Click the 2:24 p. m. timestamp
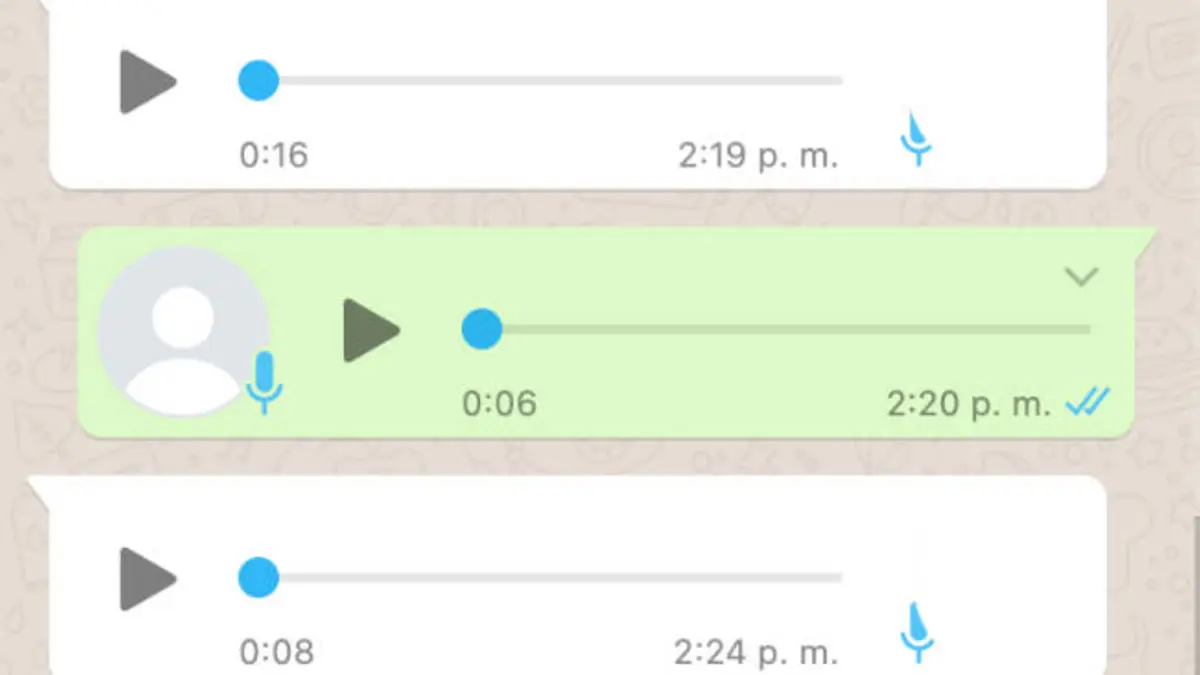 coord(756,653)
